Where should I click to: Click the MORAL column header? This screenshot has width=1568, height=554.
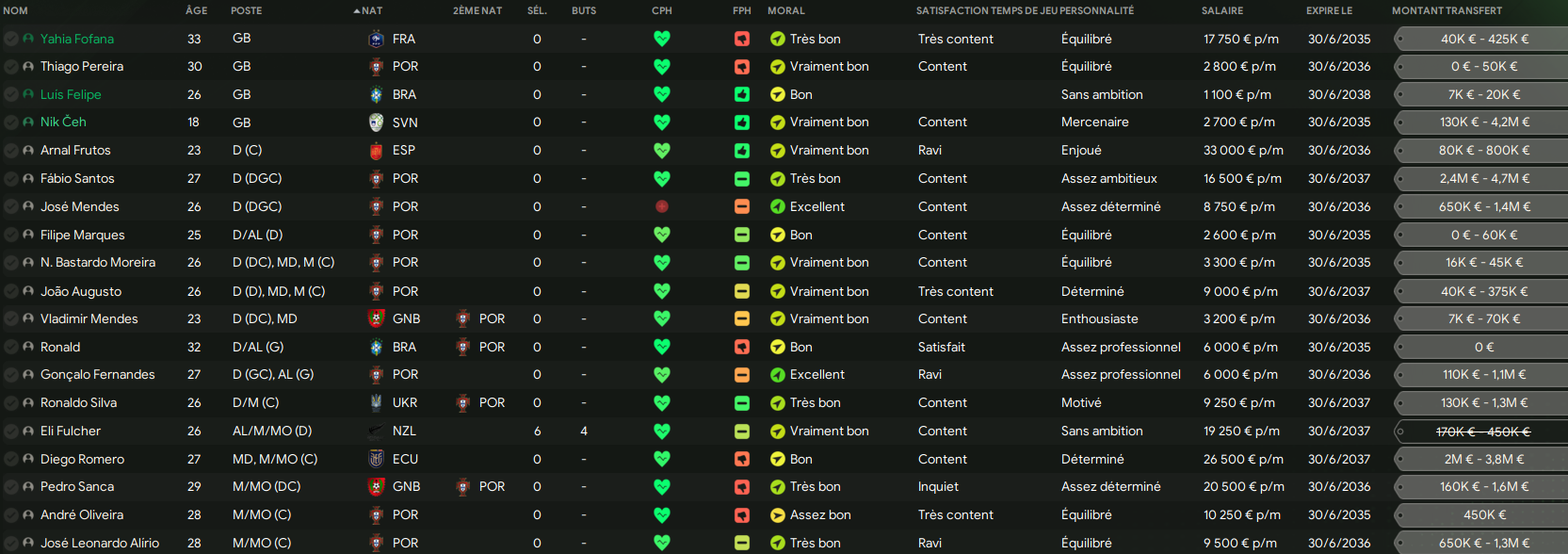(786, 10)
